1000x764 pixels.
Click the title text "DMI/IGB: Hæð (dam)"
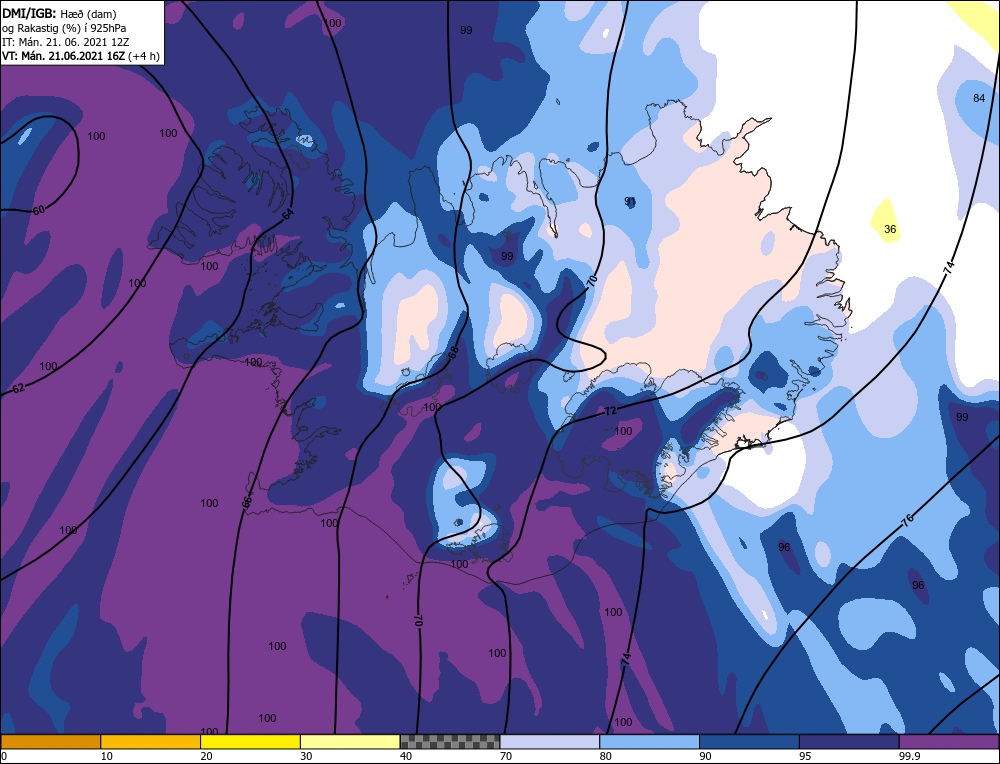[60, 13]
